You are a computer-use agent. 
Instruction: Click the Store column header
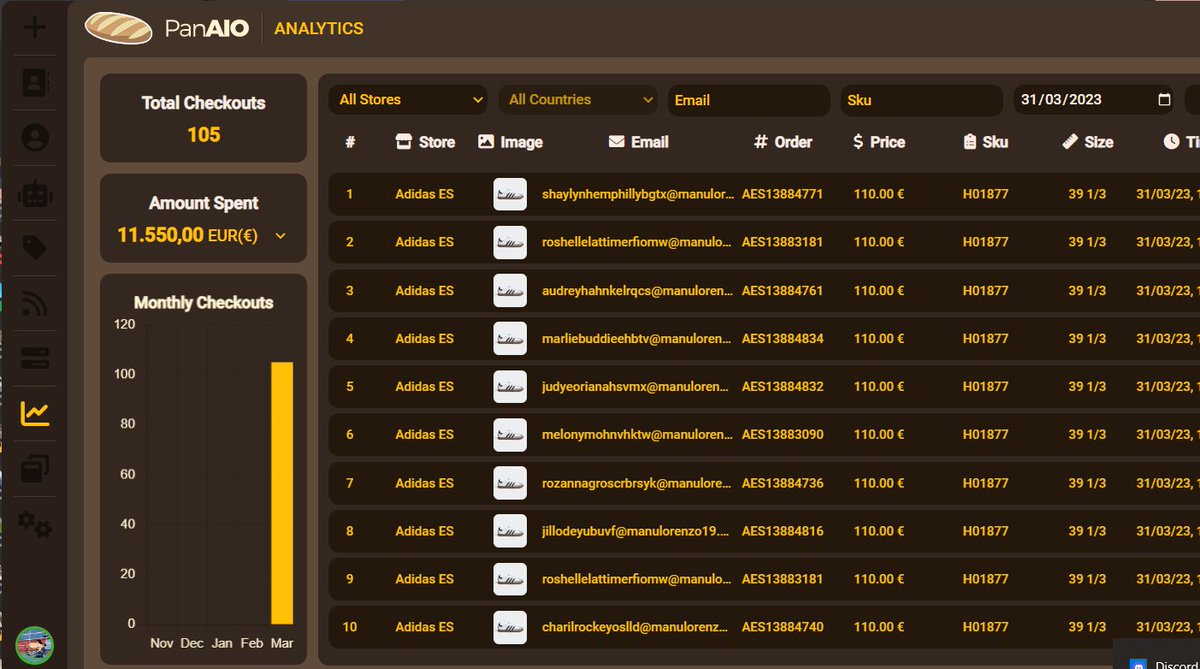point(425,142)
